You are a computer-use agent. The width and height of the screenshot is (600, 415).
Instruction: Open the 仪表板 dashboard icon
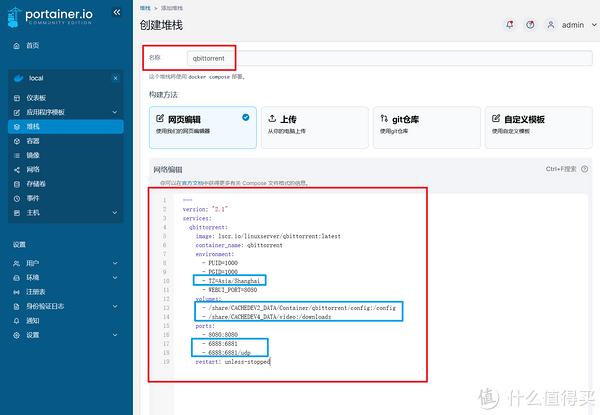click(x=17, y=98)
